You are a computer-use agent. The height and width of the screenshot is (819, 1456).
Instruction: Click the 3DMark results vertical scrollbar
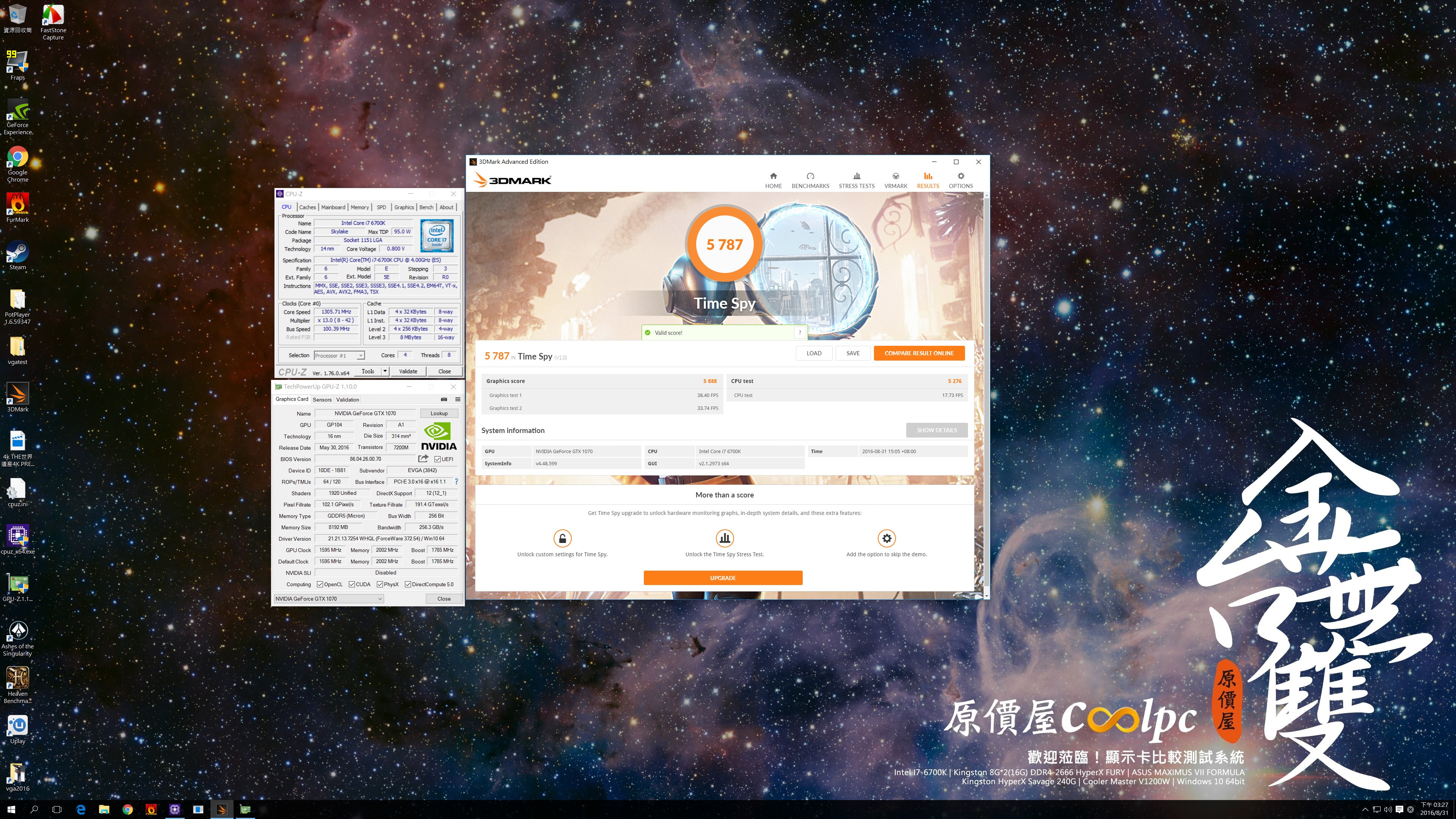(x=986, y=395)
